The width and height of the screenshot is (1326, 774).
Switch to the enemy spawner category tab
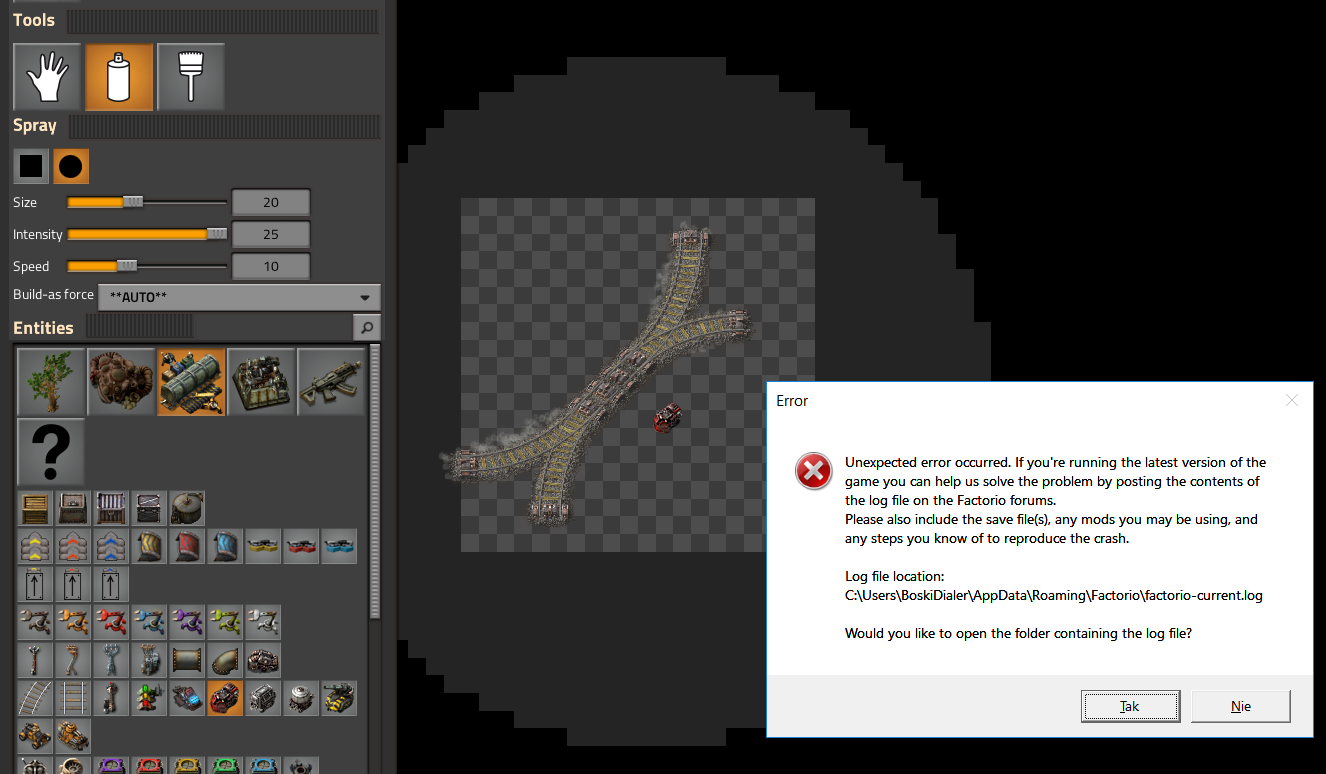click(x=121, y=381)
